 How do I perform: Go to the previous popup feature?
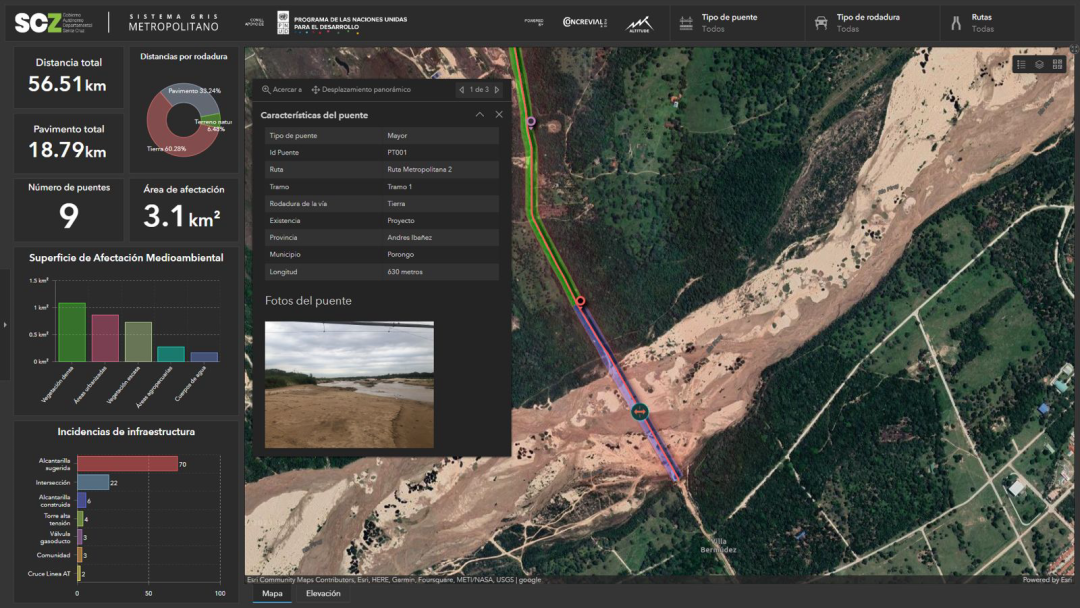tap(461, 90)
